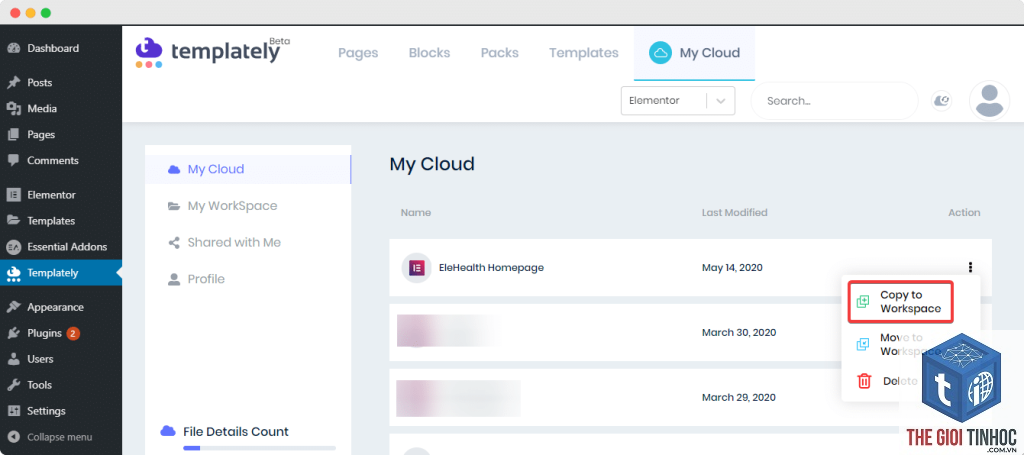This screenshot has width=1024, height=455.
Task: Click the three-dot action menu for EleHealth Homepage
Action: (970, 267)
